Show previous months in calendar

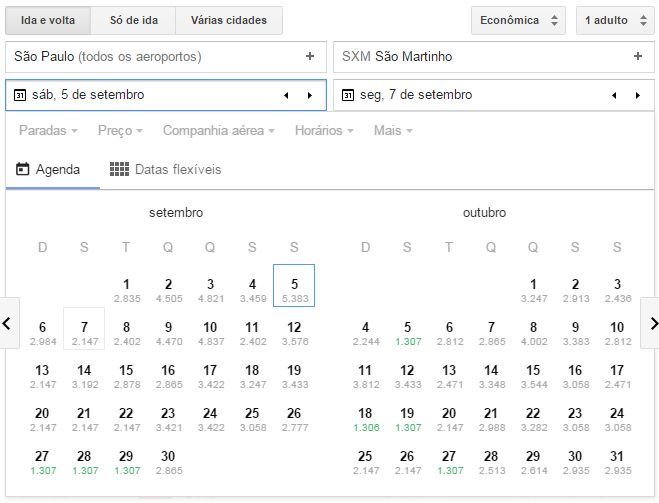coord(8,323)
